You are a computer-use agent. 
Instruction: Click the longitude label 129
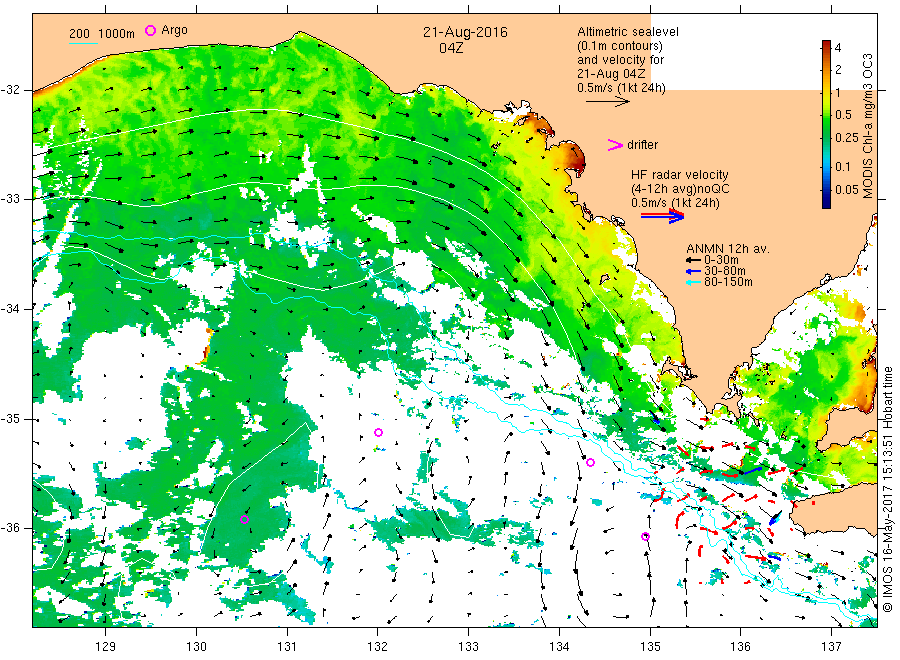click(x=106, y=646)
